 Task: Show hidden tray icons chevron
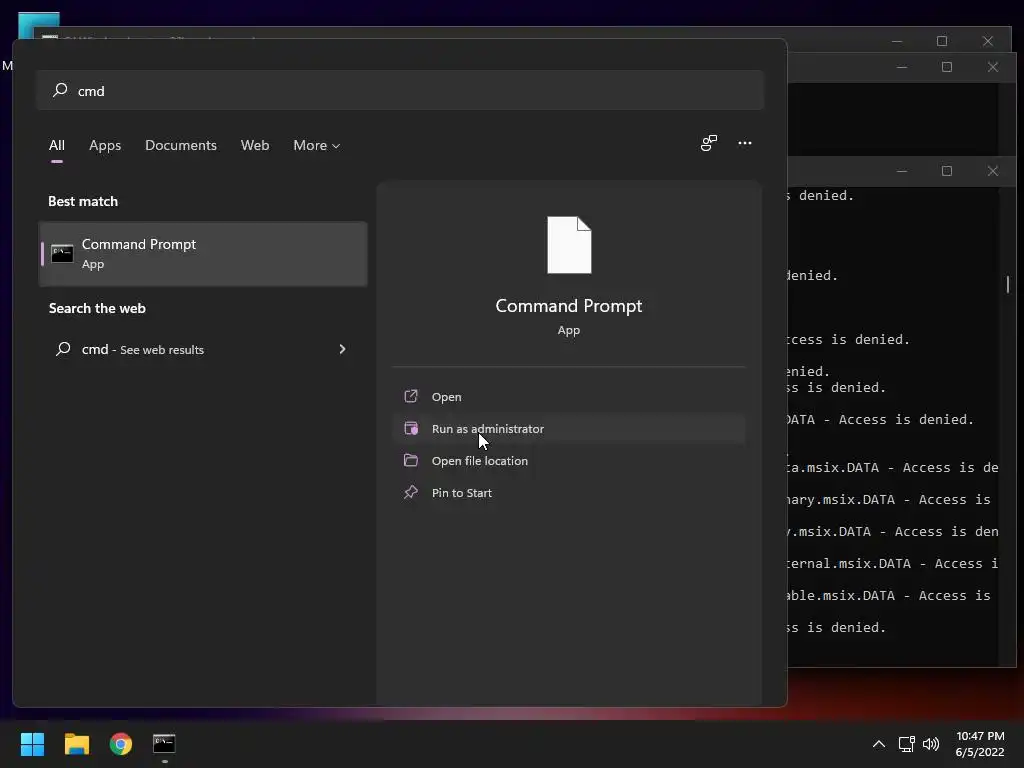pos(879,744)
